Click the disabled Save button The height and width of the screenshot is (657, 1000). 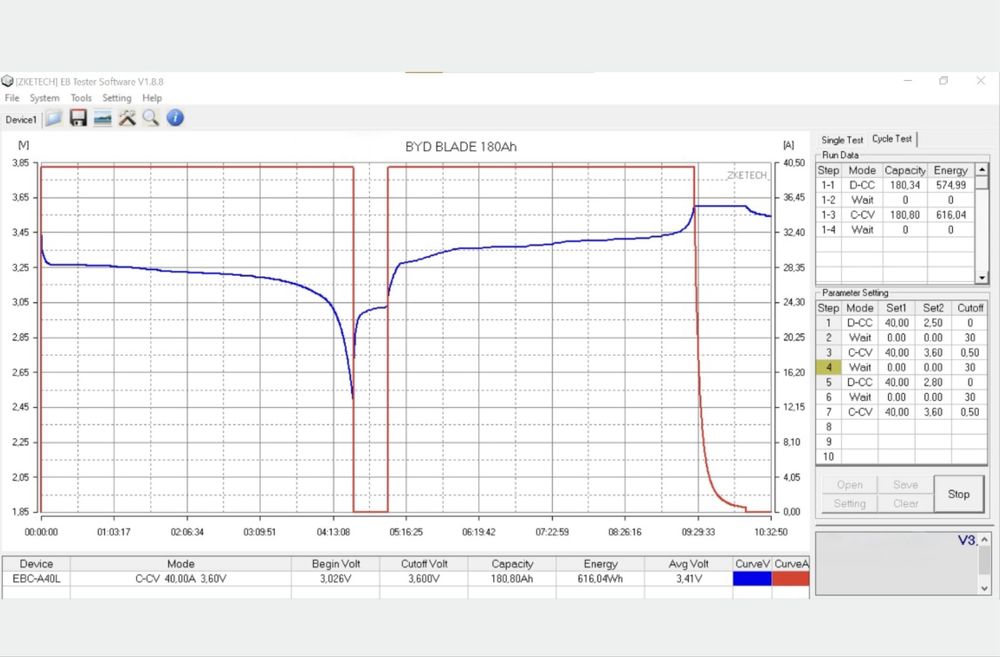(906, 485)
